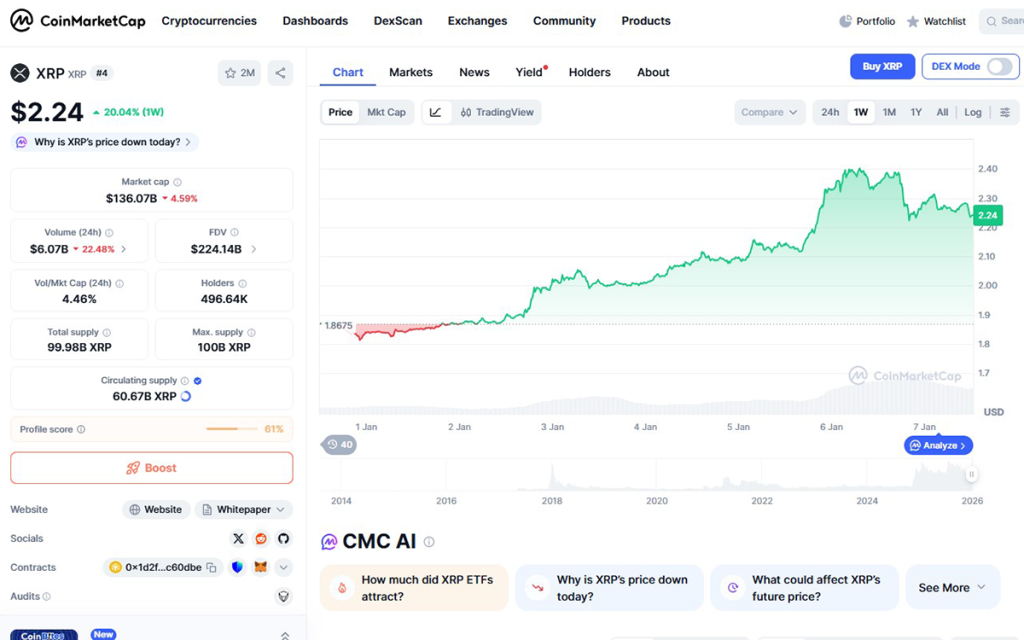Ask What could affect XRP's future price
1024x640 pixels.
click(805, 588)
